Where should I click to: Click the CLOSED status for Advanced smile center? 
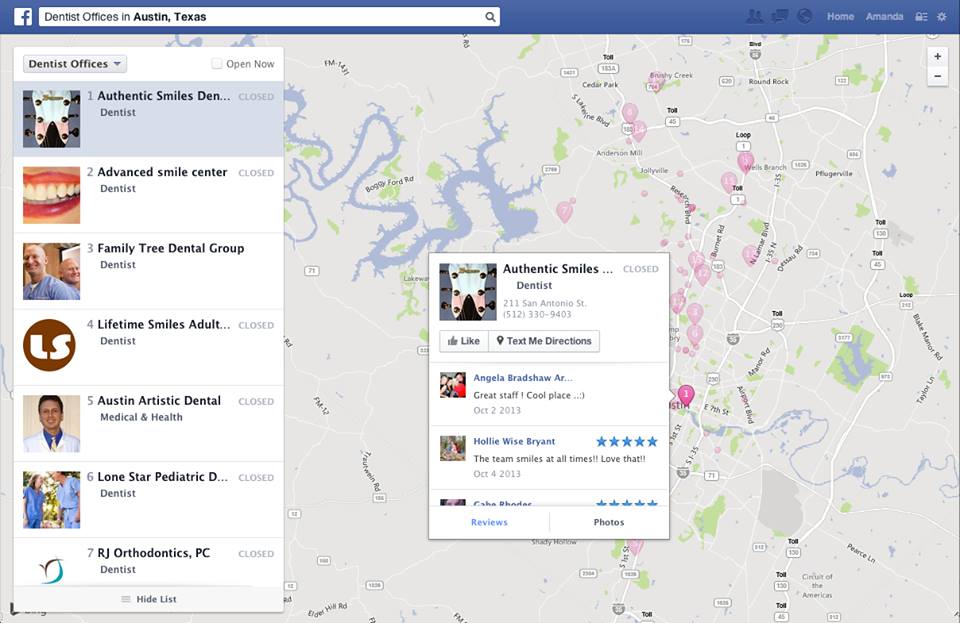pos(256,173)
